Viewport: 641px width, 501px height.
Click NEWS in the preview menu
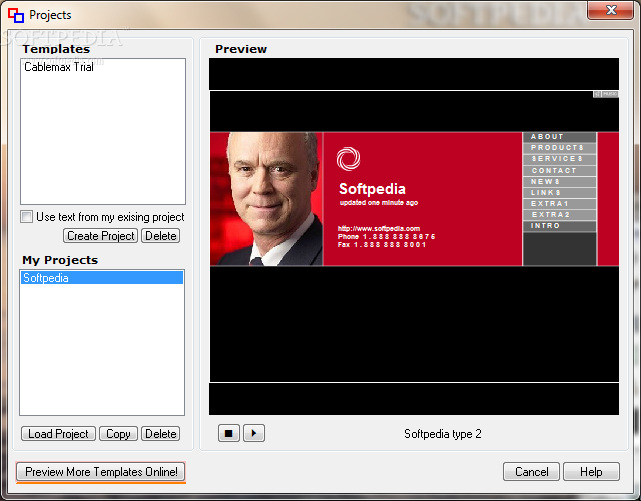point(559,181)
